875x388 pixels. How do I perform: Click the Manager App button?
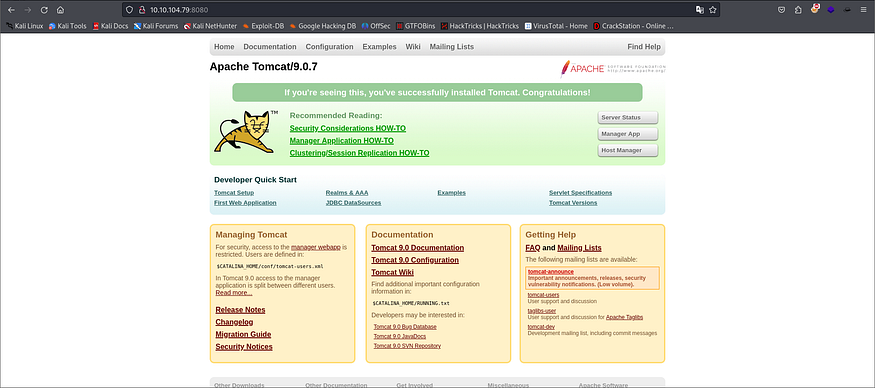[x=628, y=134]
